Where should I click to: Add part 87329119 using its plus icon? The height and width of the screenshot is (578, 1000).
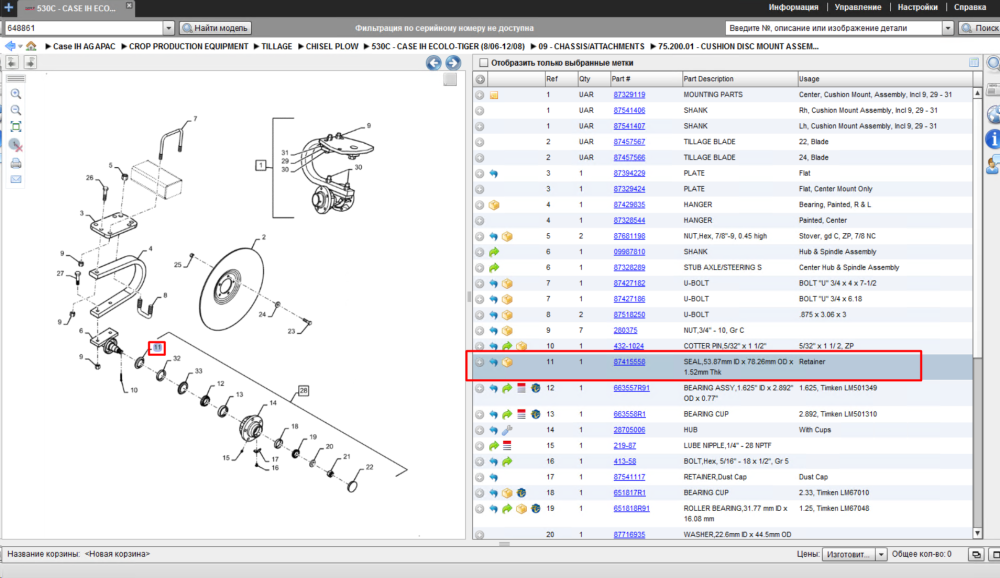pyautogui.click(x=480, y=94)
